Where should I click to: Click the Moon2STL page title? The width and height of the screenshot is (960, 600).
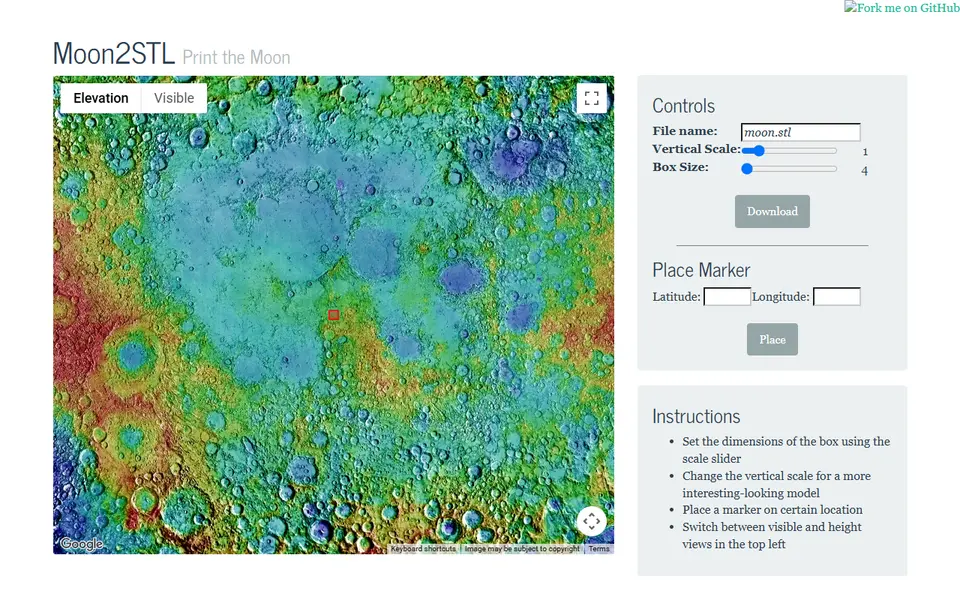(114, 53)
